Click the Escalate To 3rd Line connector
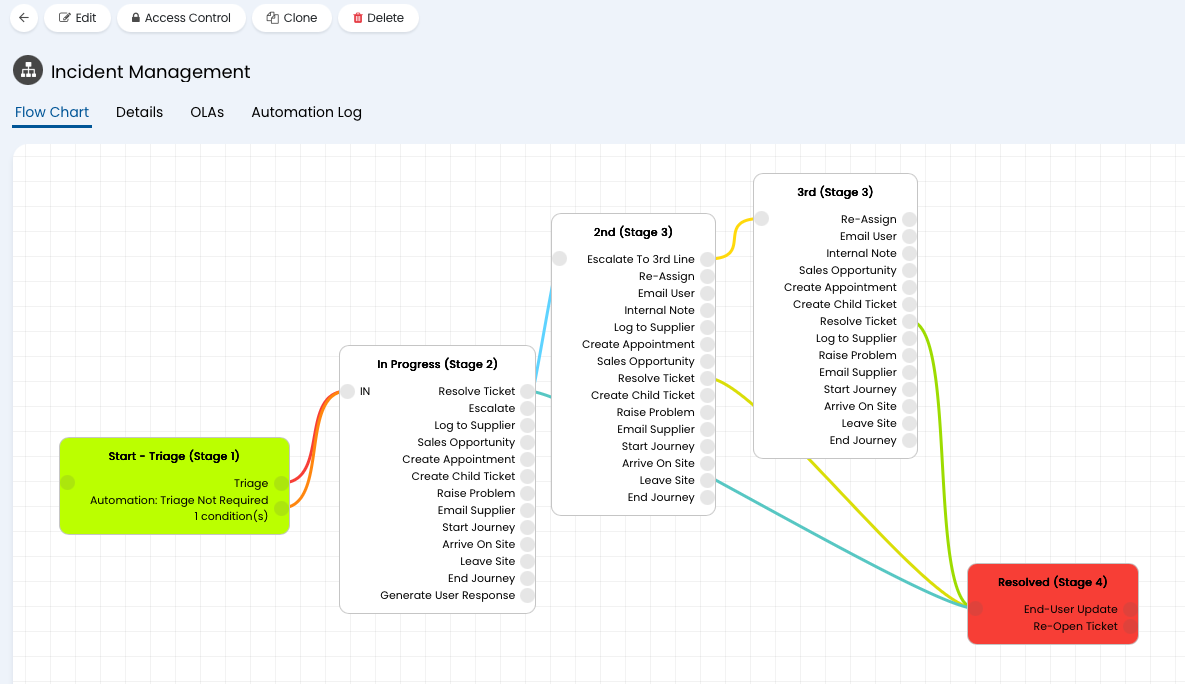Image resolution: width=1185 pixels, height=684 pixels. [708, 259]
